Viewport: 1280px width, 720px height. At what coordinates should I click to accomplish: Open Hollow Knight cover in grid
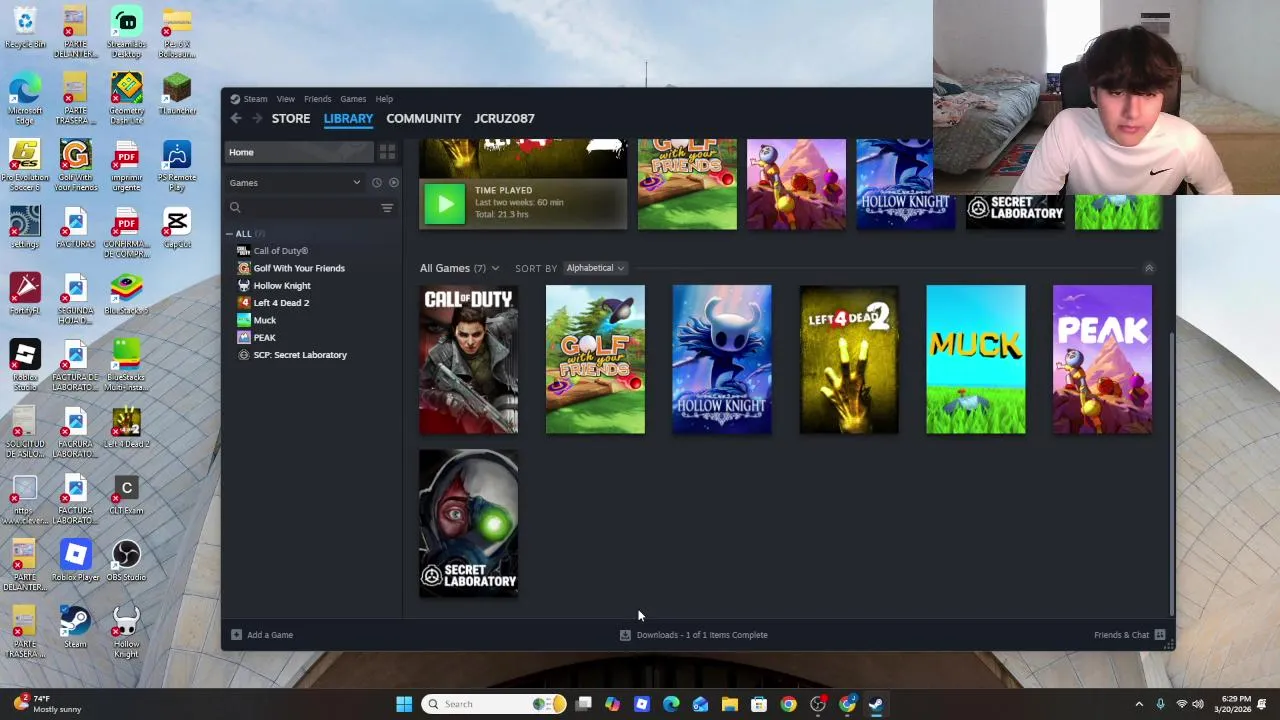pyautogui.click(x=722, y=360)
